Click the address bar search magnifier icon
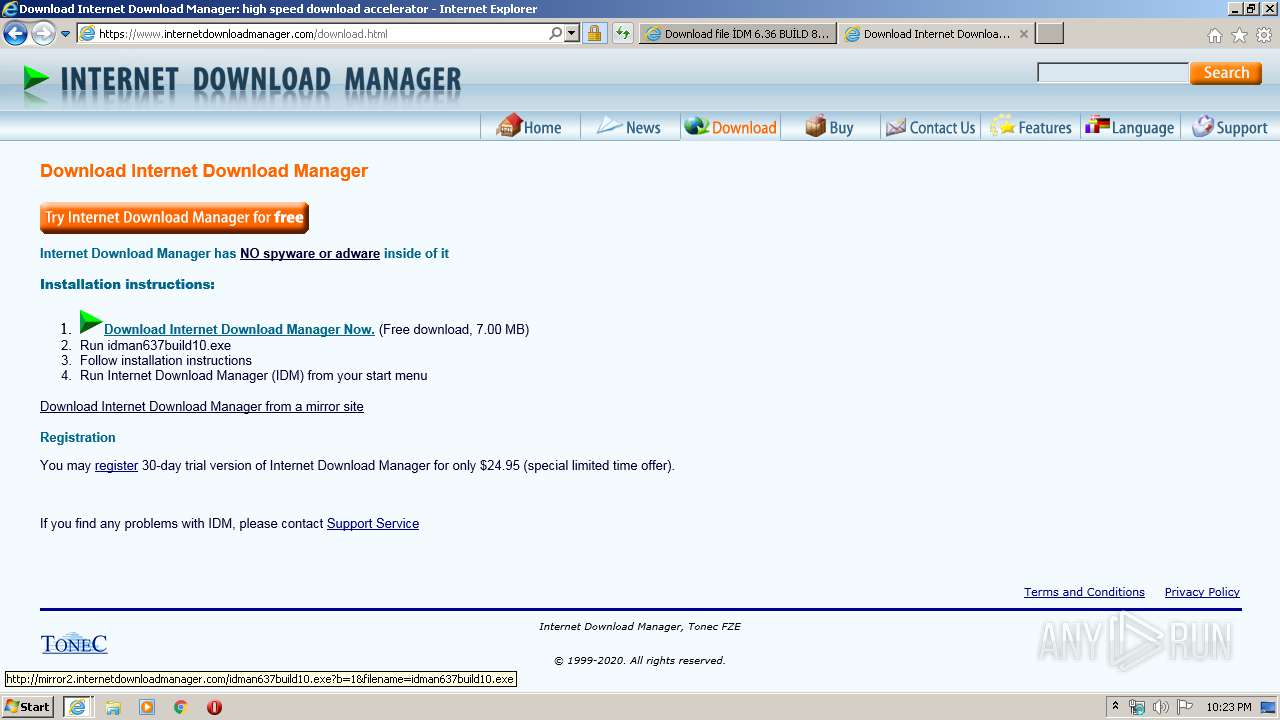Viewport: 1280px width, 720px height. tap(556, 34)
